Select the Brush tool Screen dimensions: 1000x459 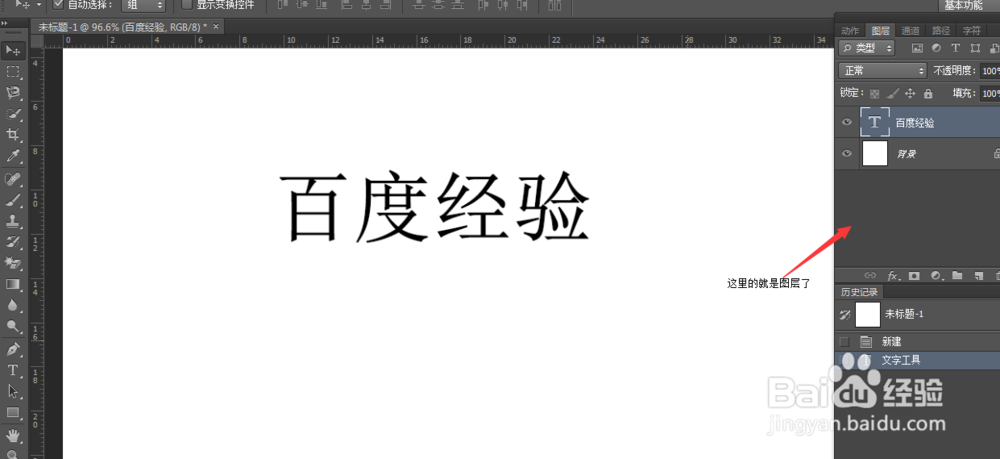13,200
